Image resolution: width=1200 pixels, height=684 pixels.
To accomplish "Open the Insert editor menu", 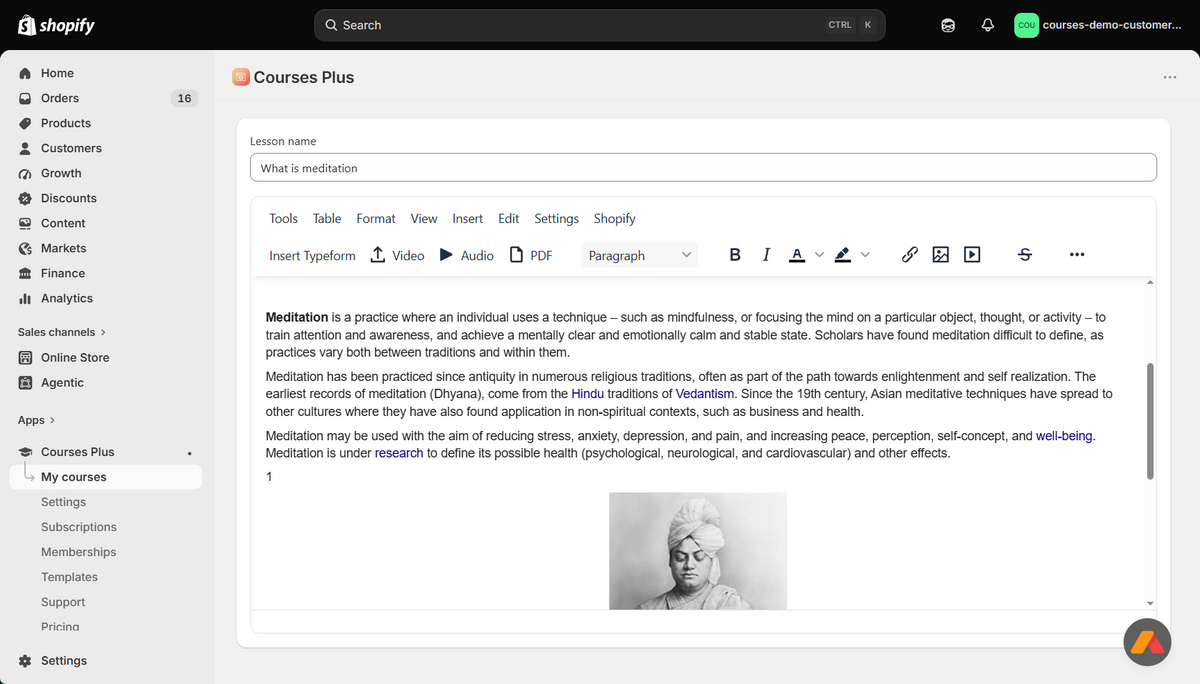I will [468, 218].
